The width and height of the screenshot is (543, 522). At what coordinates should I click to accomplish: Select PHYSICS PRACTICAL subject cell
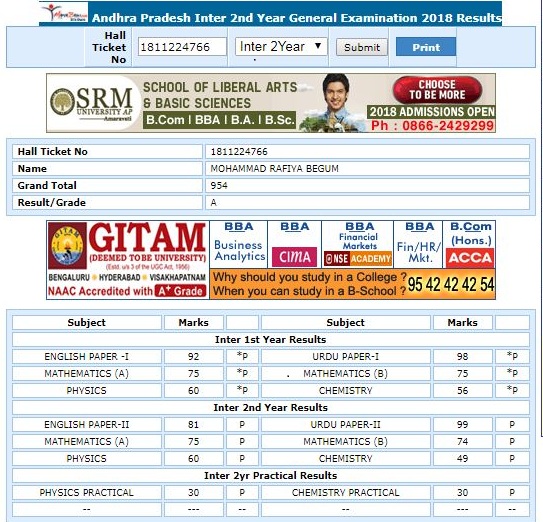point(87,492)
